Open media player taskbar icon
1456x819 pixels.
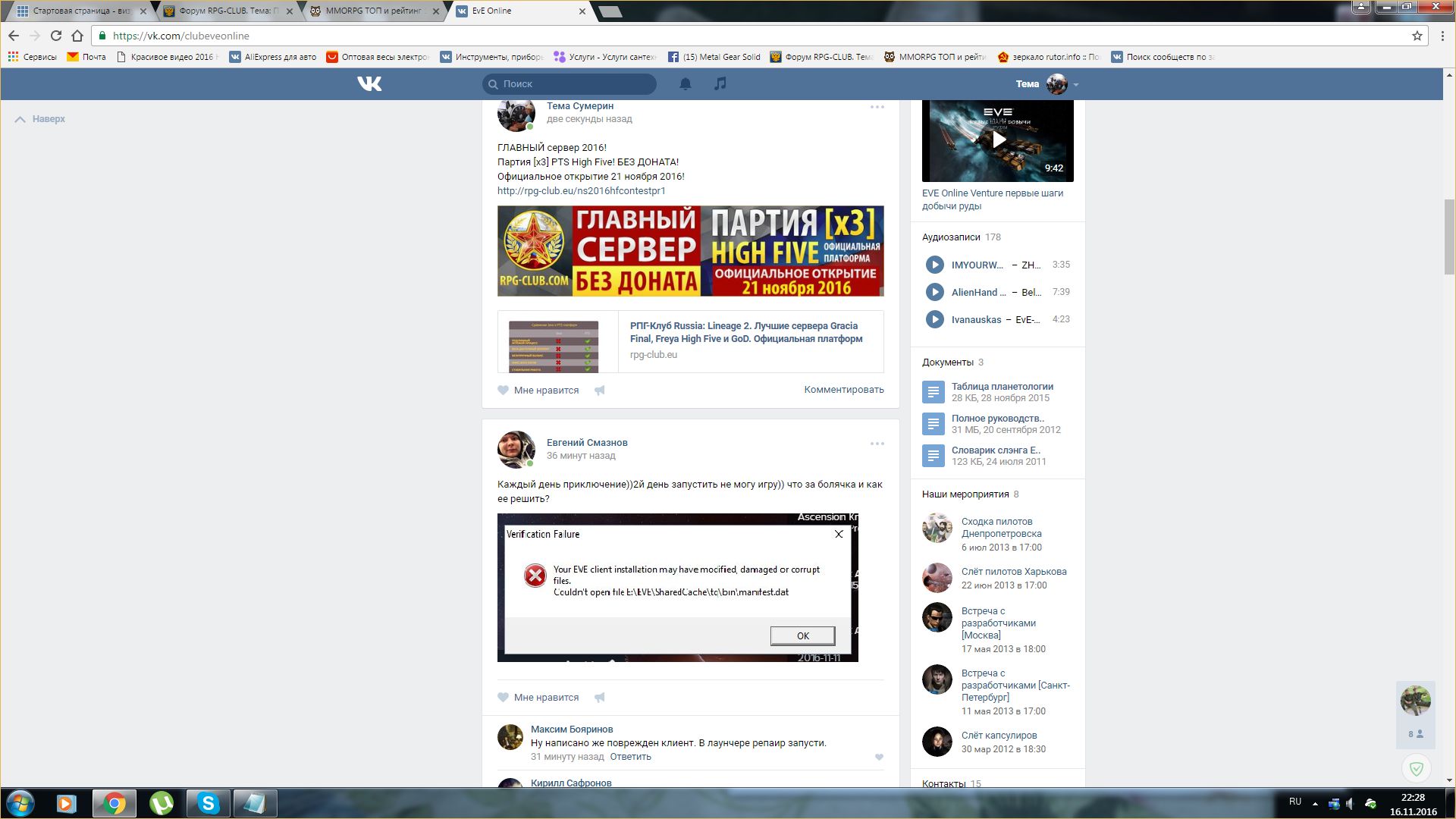click(67, 803)
